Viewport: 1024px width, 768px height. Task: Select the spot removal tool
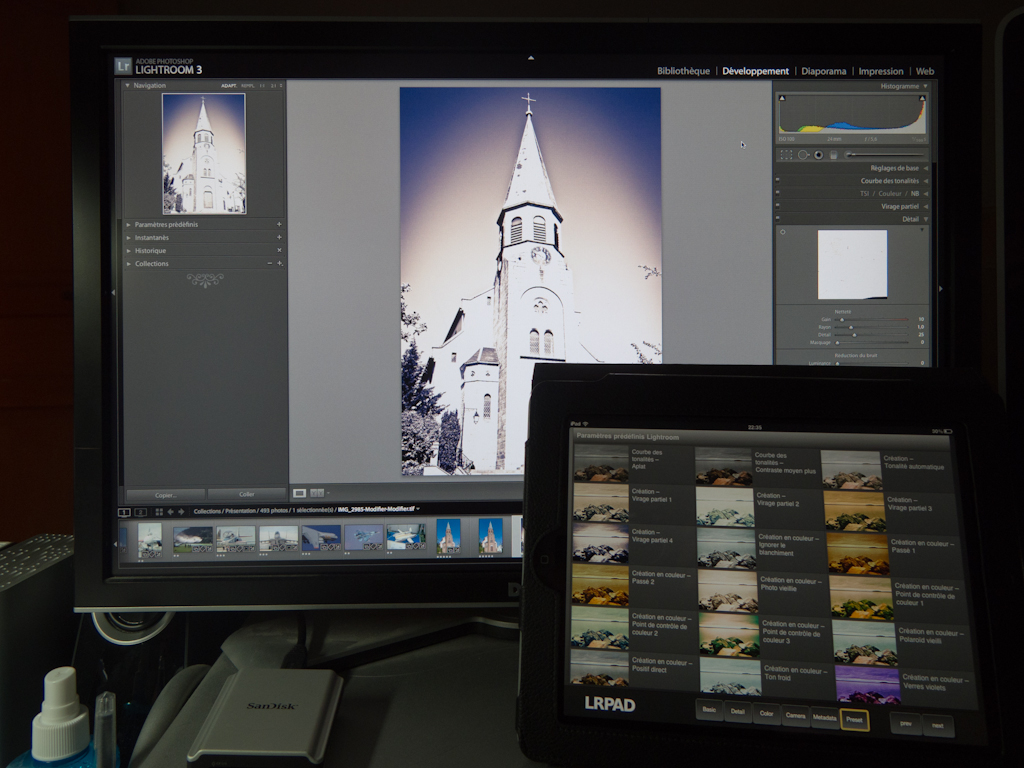point(803,155)
